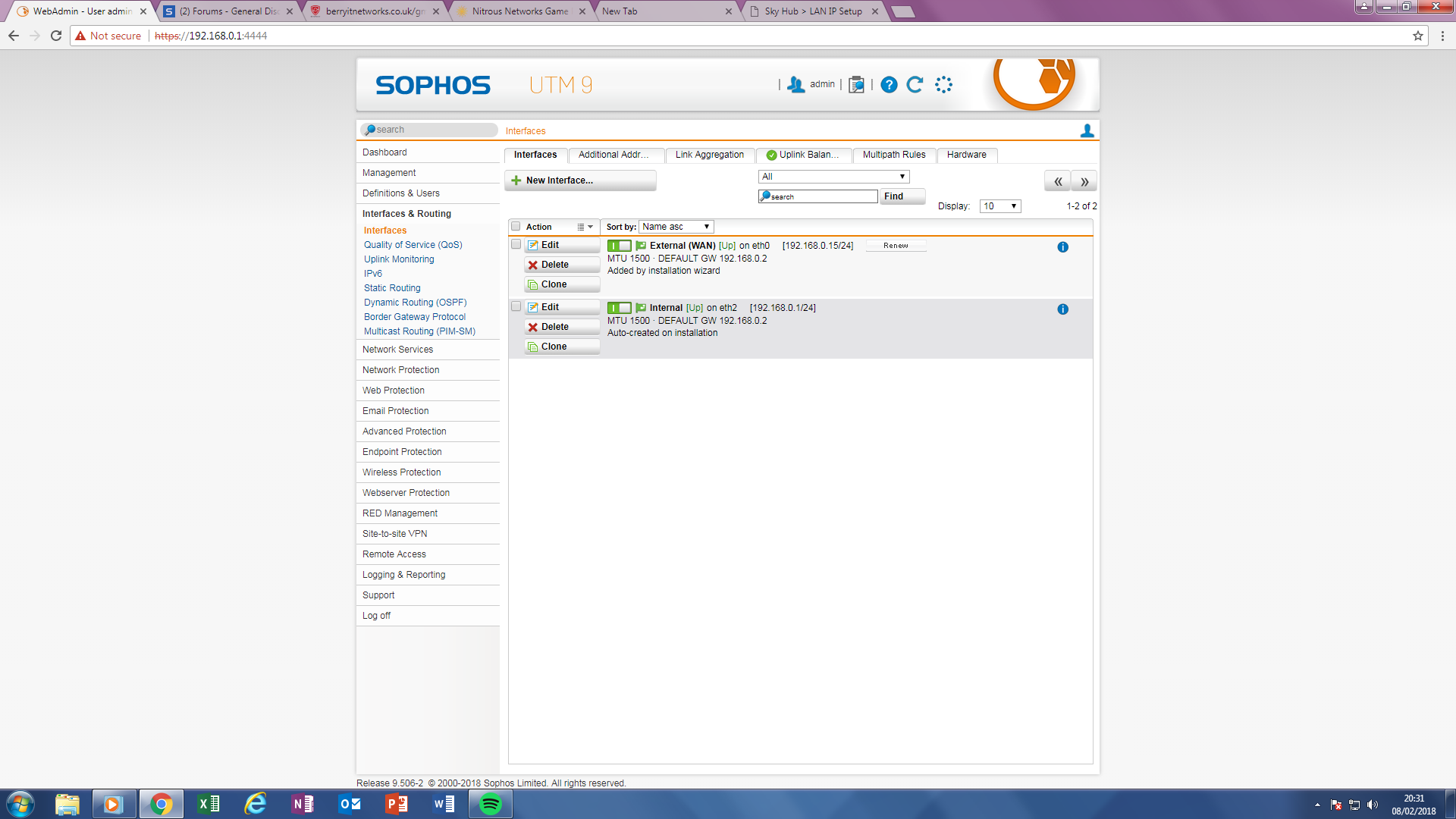Open File Explorer from taskbar

tap(67, 804)
